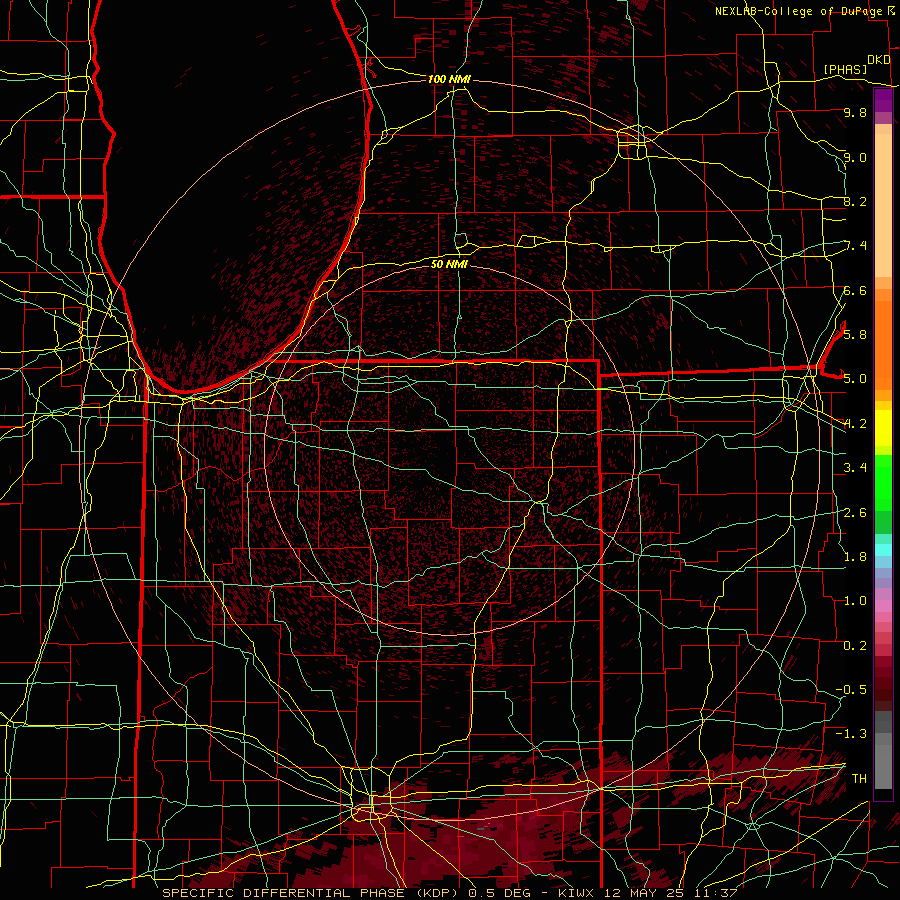Click the -1.3 legend value
900x900 pixels.
[x=851, y=734]
